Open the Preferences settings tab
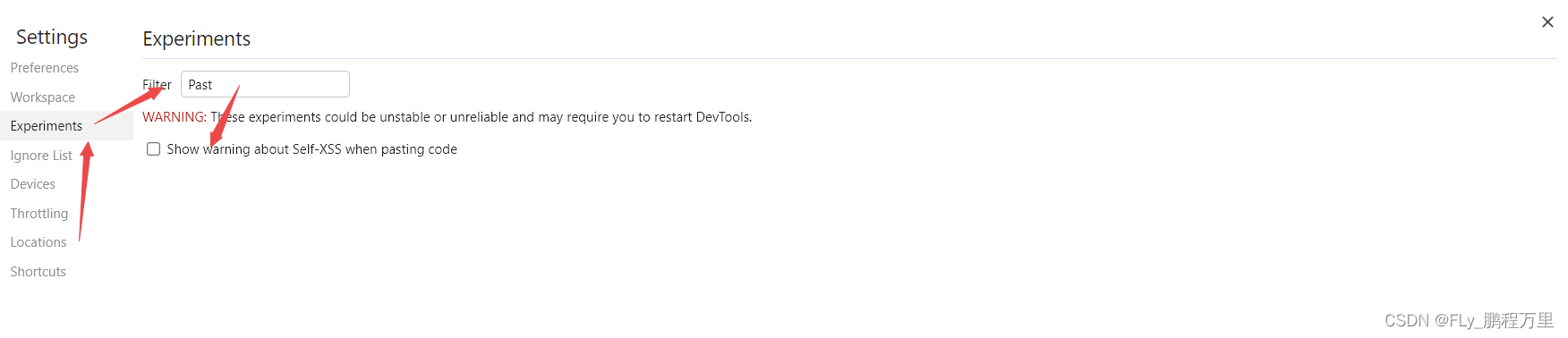 point(45,68)
